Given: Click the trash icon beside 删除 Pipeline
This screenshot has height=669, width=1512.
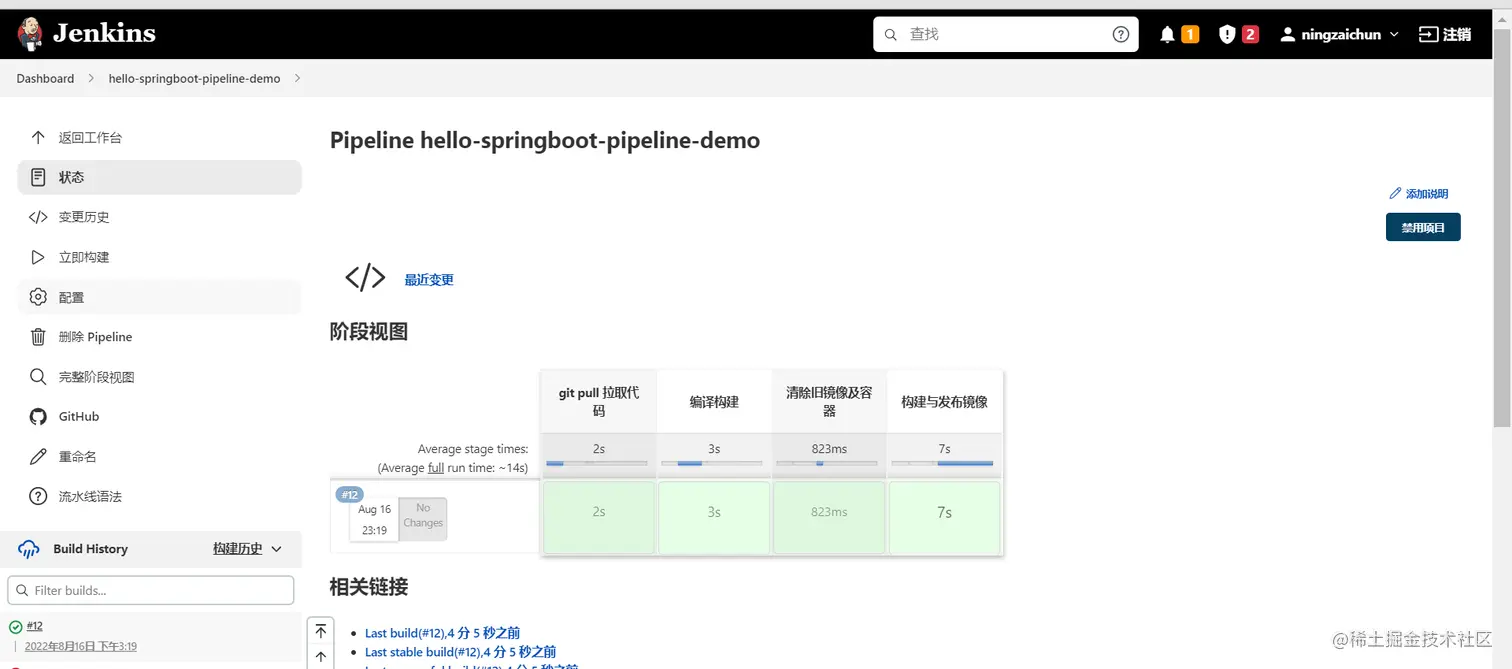Looking at the screenshot, I should pyautogui.click(x=38, y=337).
